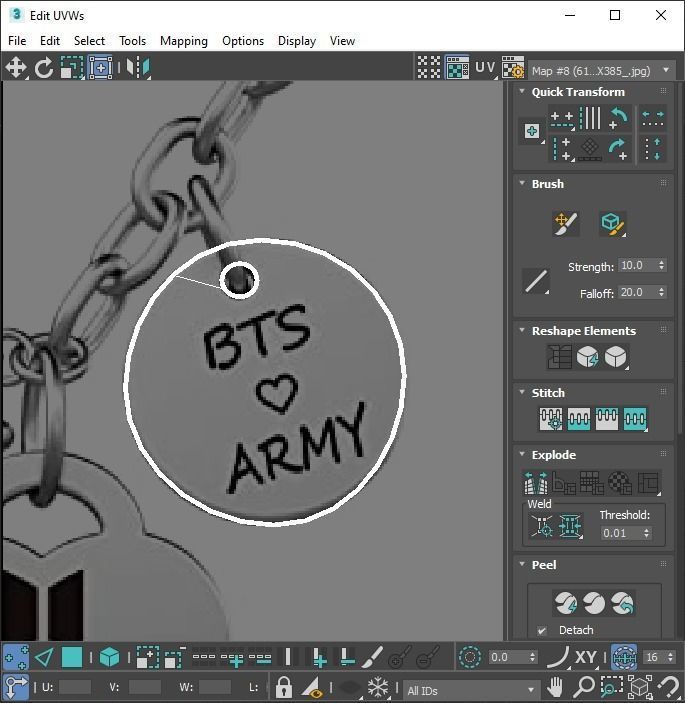
Task: Open the All IDs material dropdown
Action: coord(471,690)
